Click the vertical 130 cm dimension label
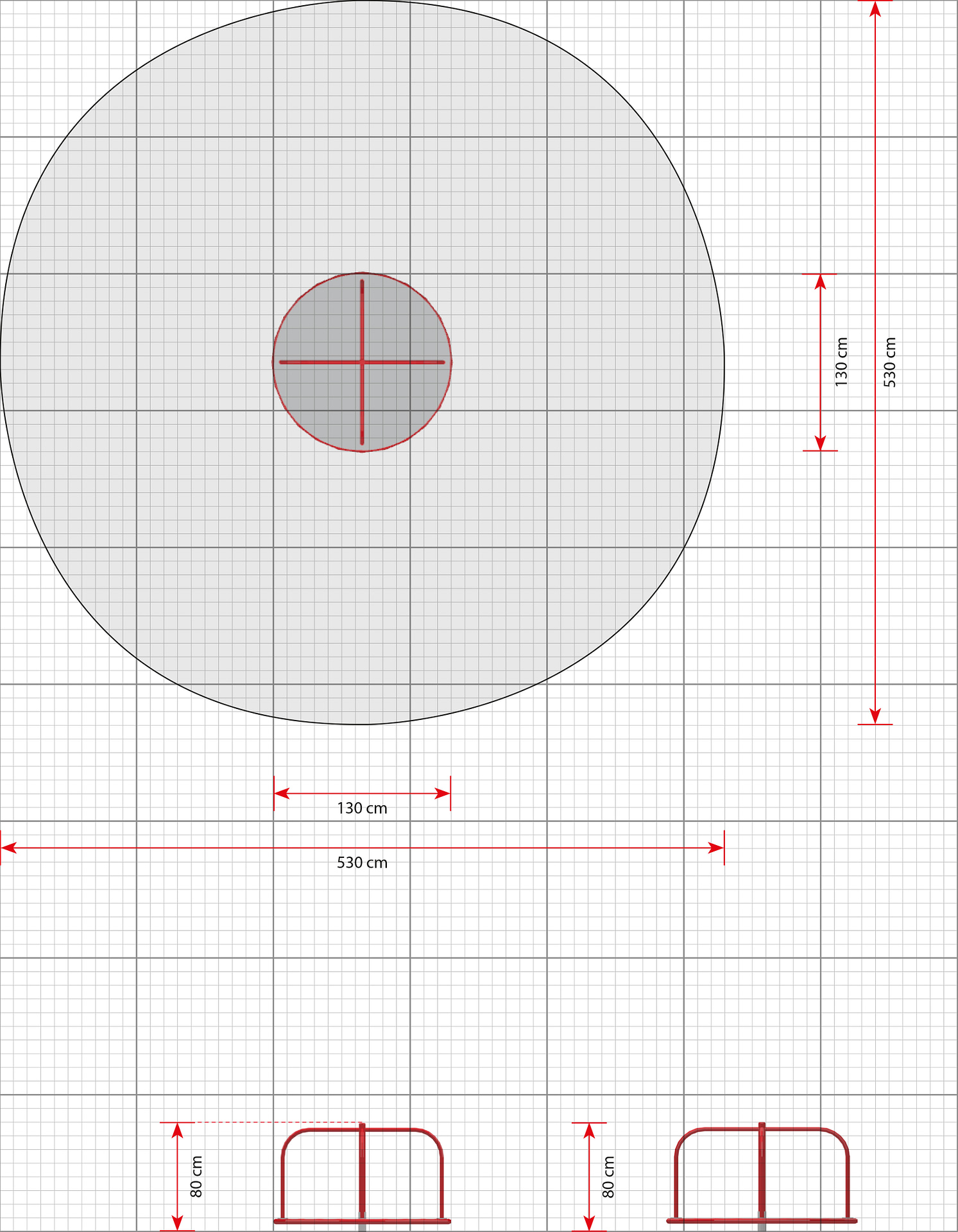The height and width of the screenshot is (1232, 958). (x=841, y=362)
